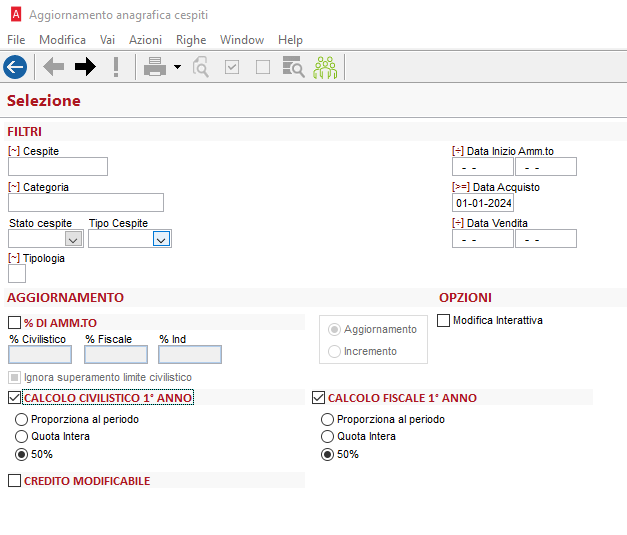This screenshot has height=535, width=627.
Task: Click the Data Acquisto field 01-01-2024
Action: 483,203
